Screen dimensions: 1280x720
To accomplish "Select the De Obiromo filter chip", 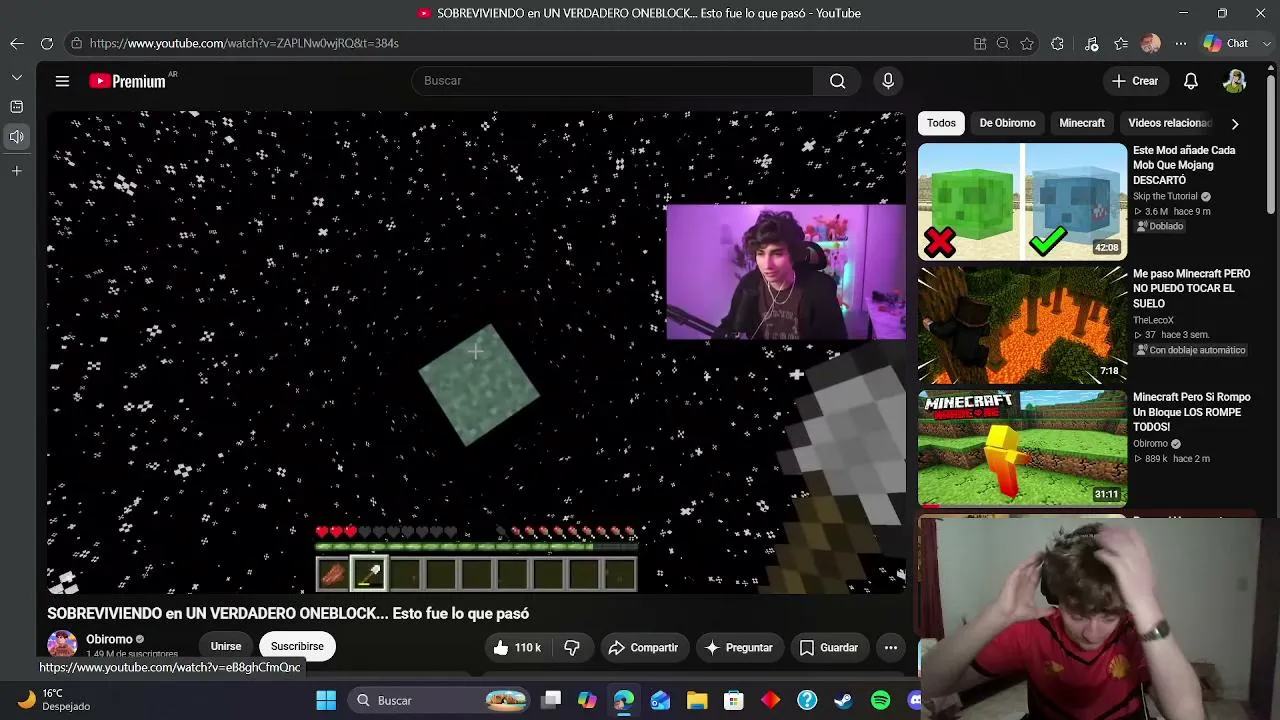I will [x=1007, y=123].
